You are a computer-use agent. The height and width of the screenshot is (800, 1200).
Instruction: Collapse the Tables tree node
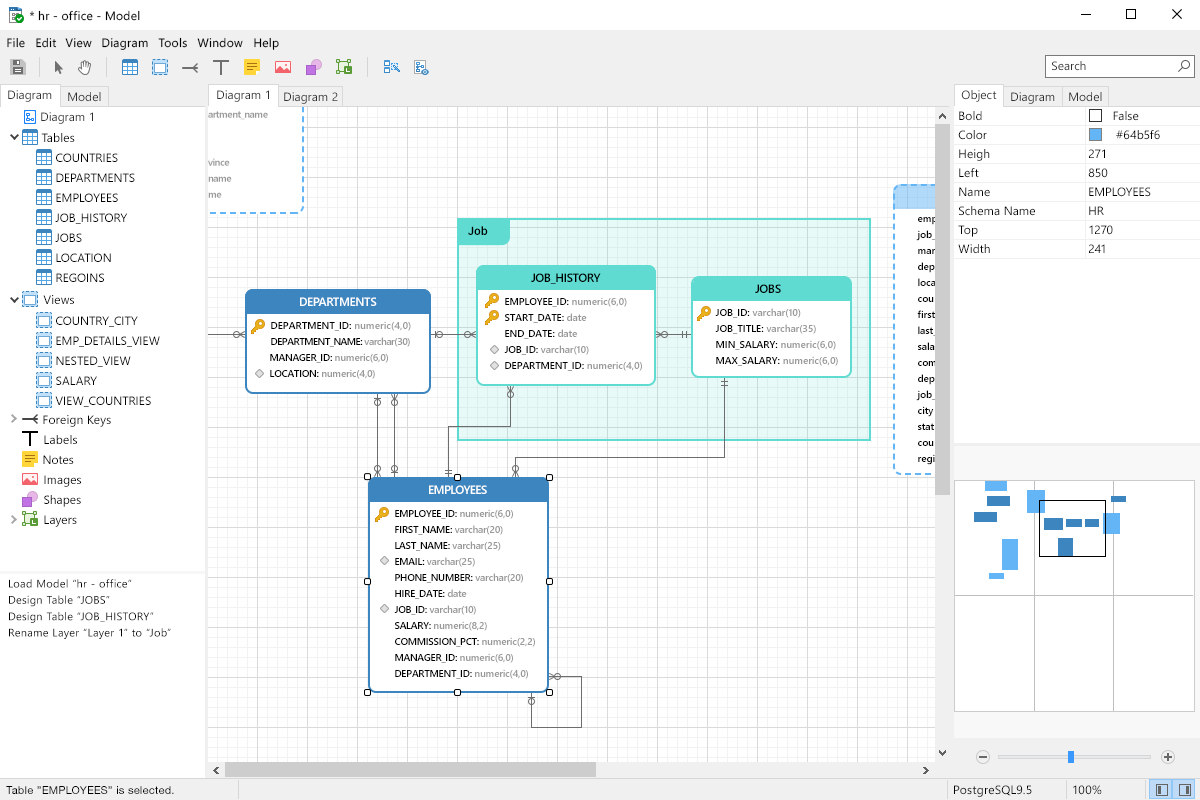pos(13,137)
